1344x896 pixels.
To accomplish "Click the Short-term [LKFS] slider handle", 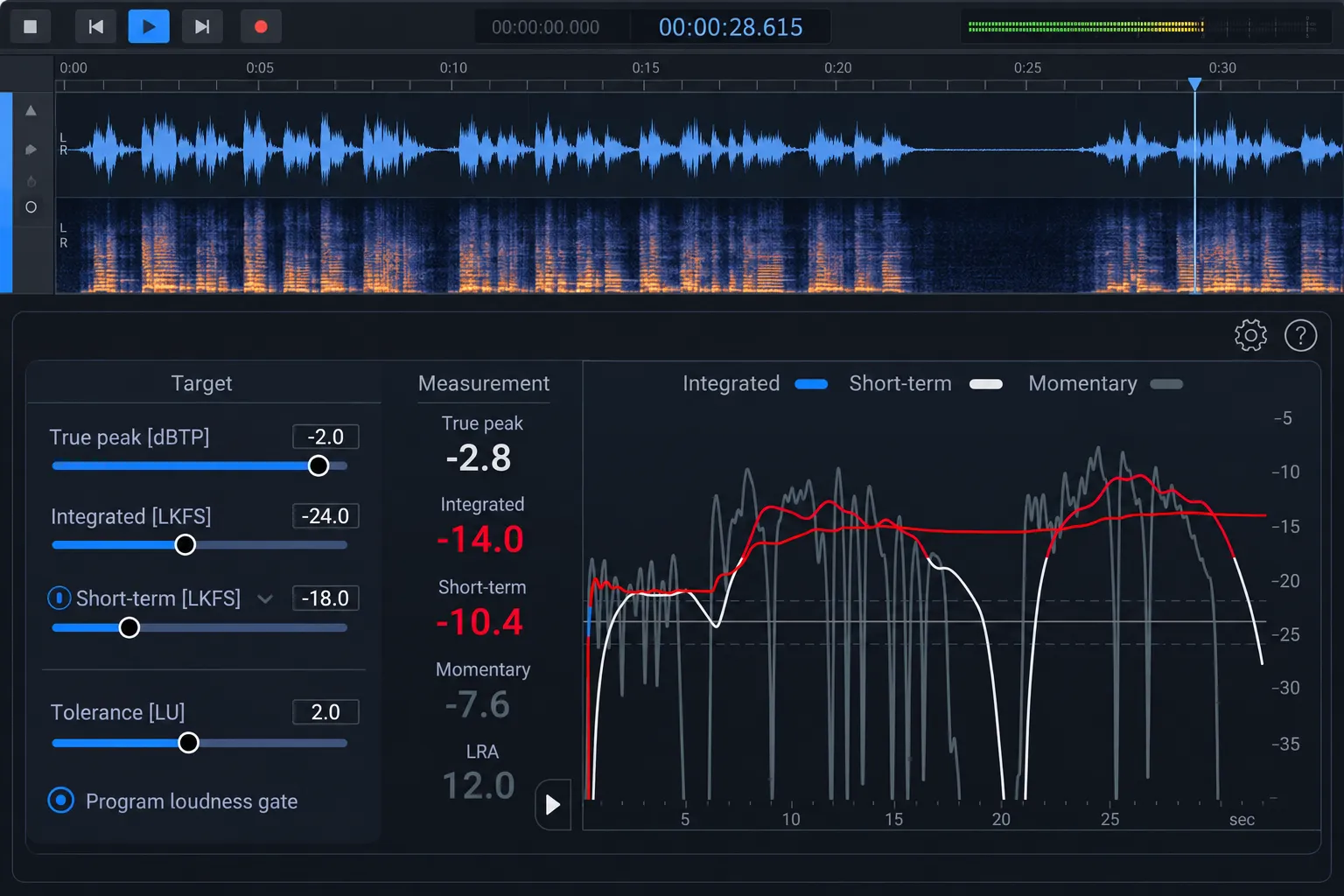I will click(x=129, y=627).
